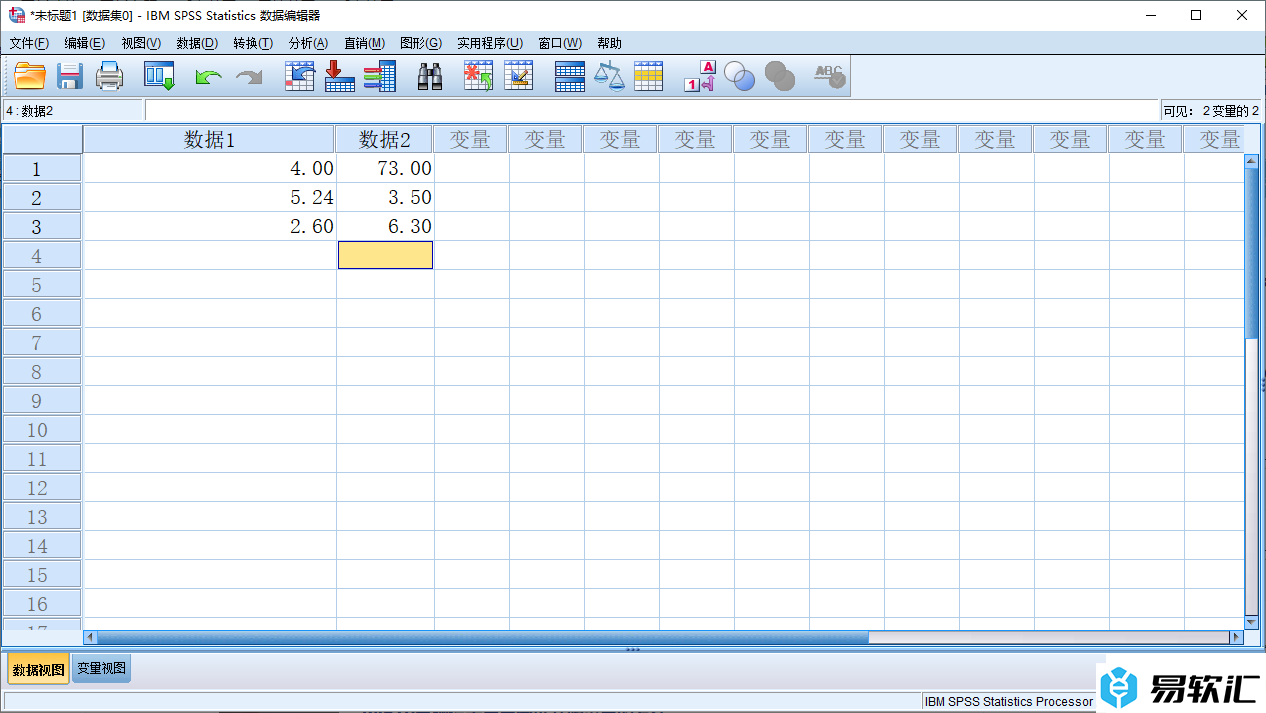Open a data file with the folder icon
The width and height of the screenshot is (1266, 713).
[30, 76]
